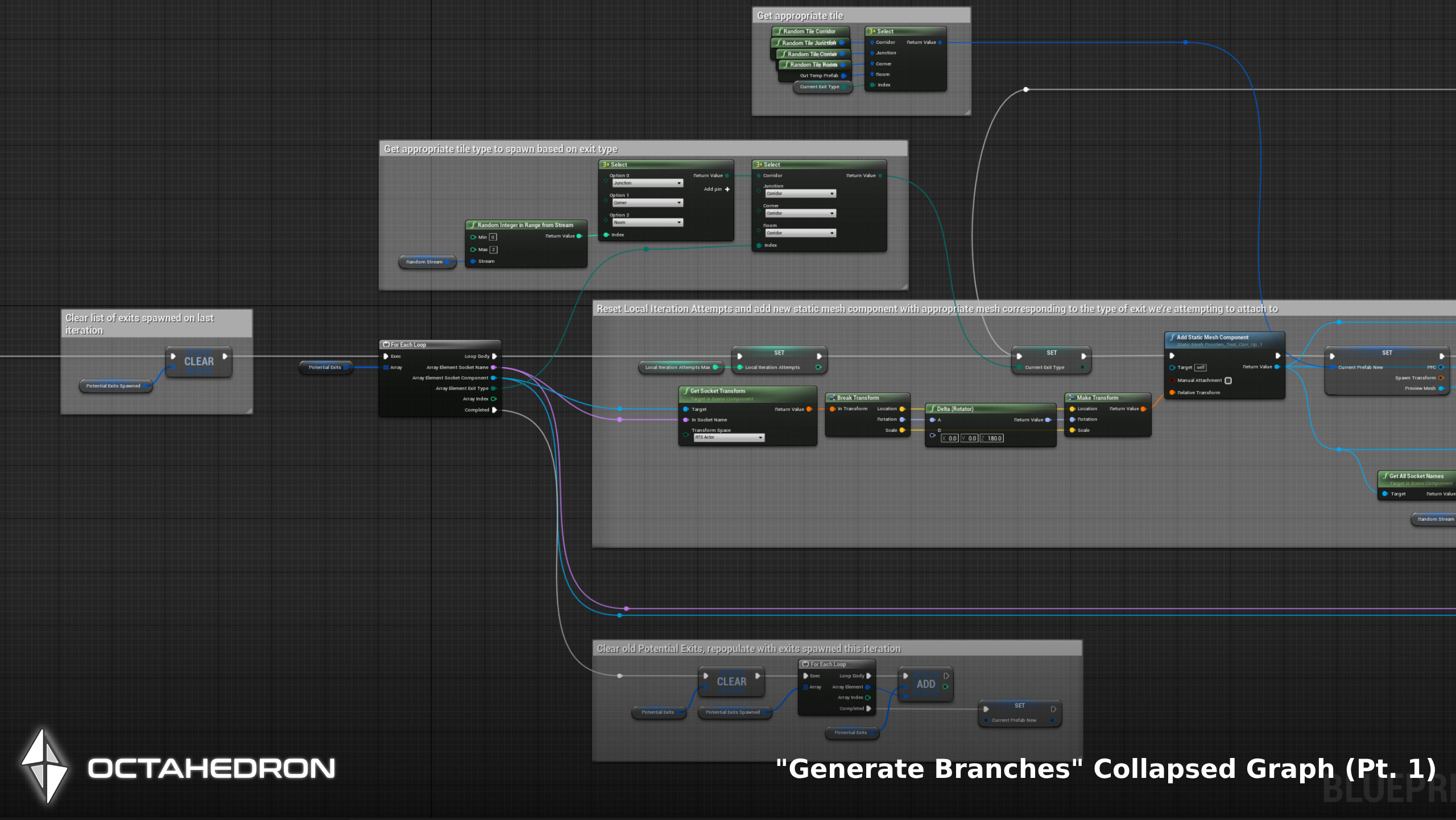Click the Array Element Socket Component output pin
This screenshot has height=820, width=1456.
pos(493,378)
